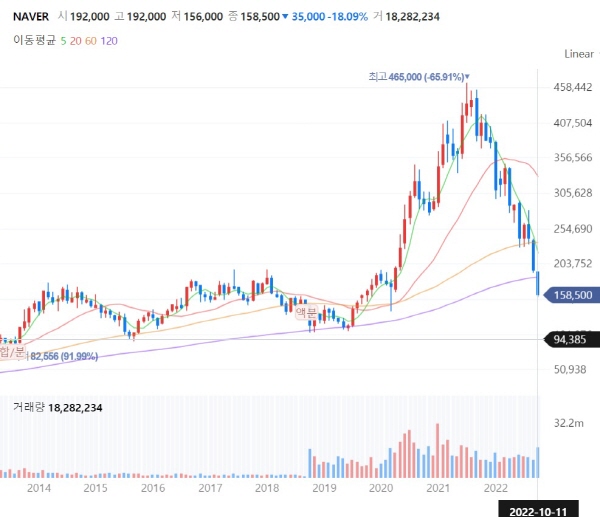
Task: Click the -18.09% change value
Action: tap(347, 17)
